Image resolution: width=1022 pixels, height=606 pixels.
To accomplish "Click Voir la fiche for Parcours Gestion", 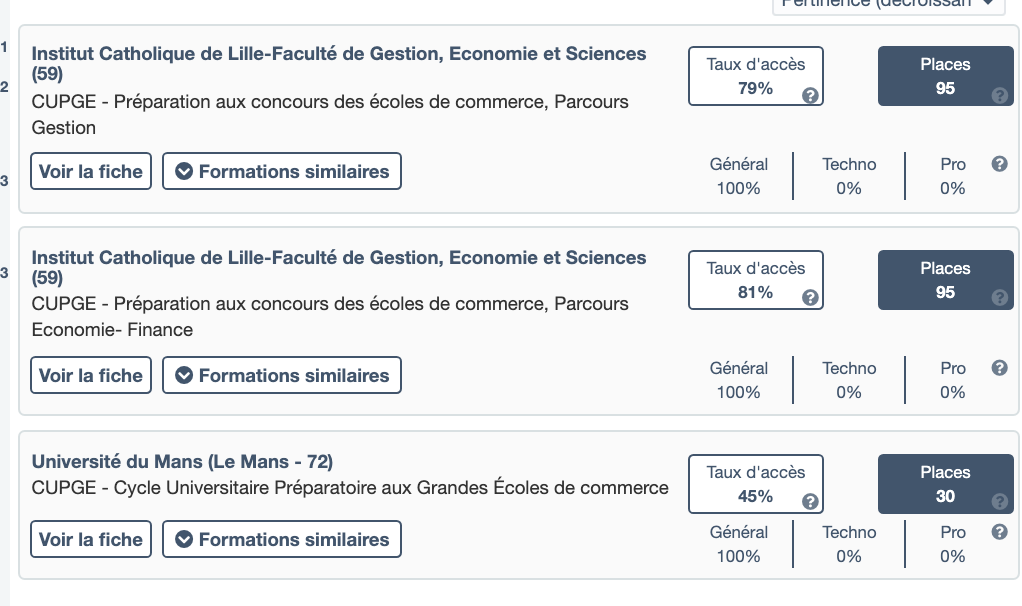I will pos(91,171).
